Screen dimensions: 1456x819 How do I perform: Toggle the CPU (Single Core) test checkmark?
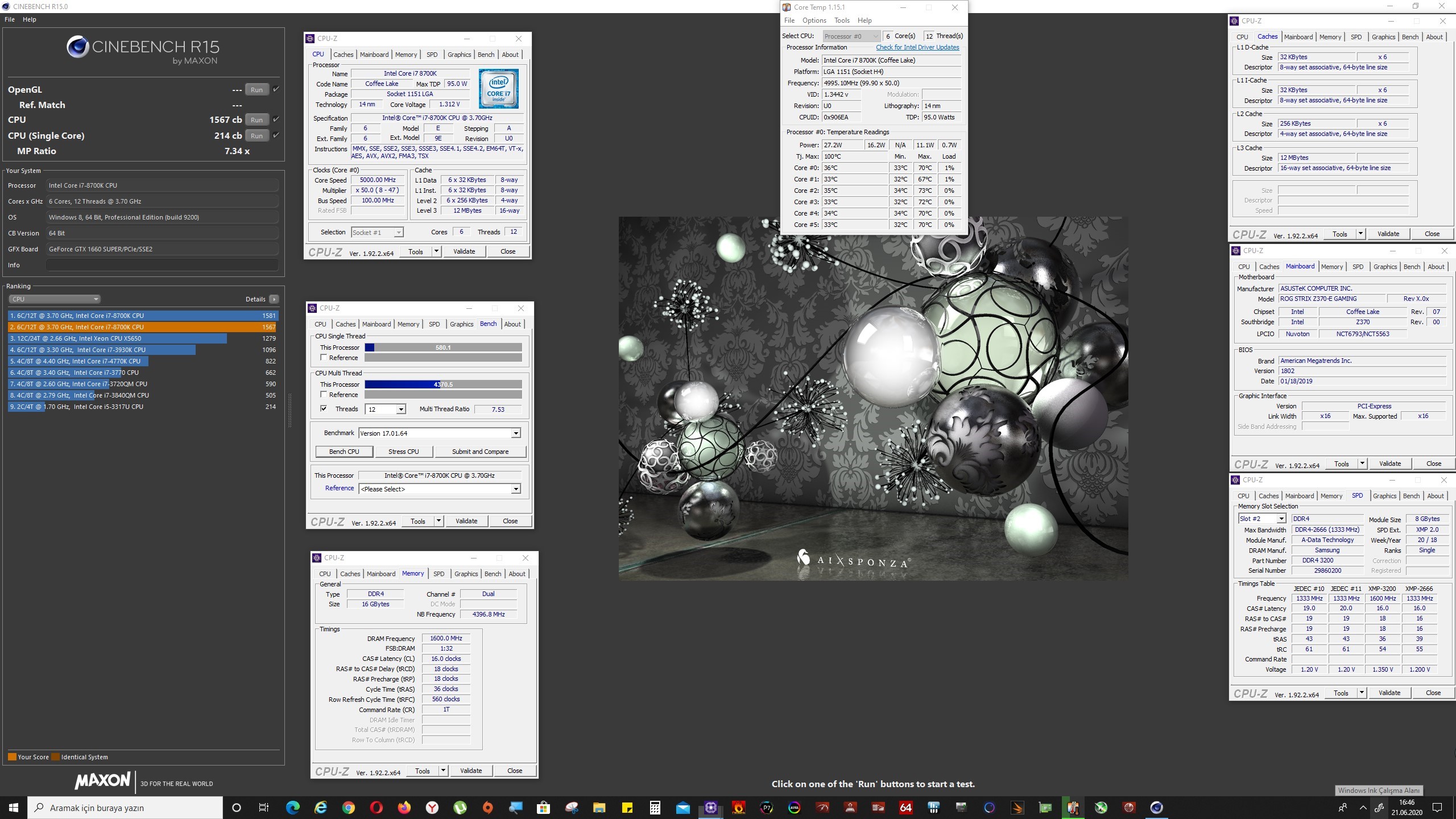[x=276, y=135]
